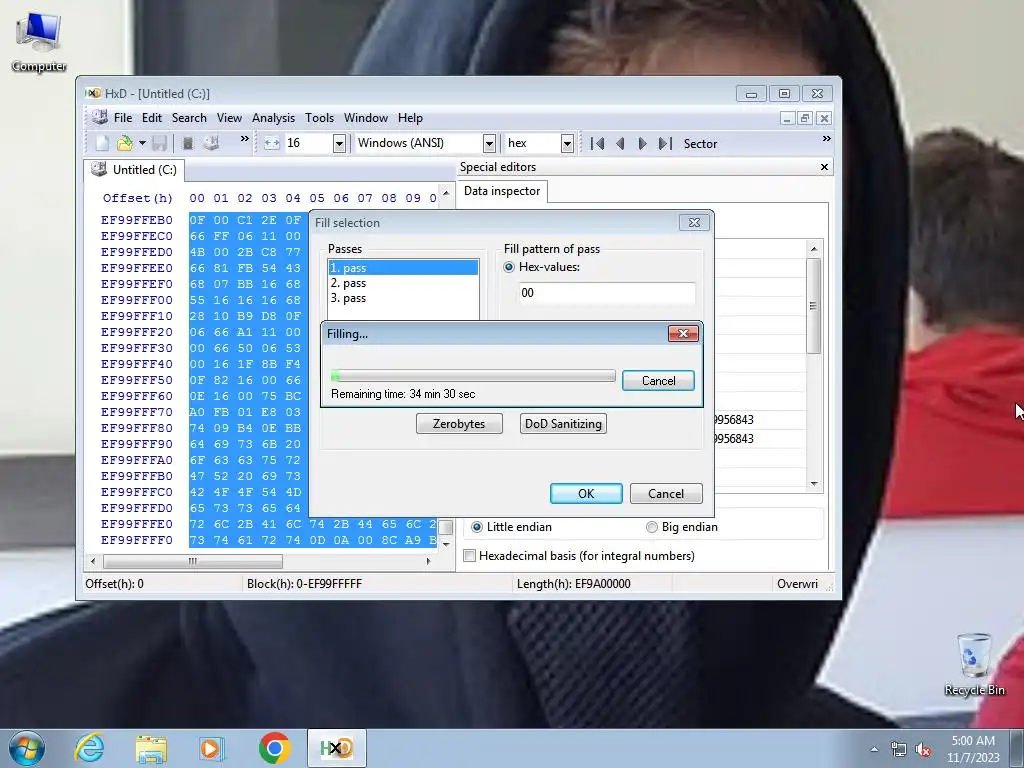Expand the right toolbar overflow chevron
Image resolution: width=1024 pixels, height=768 pixels.
coord(826,138)
